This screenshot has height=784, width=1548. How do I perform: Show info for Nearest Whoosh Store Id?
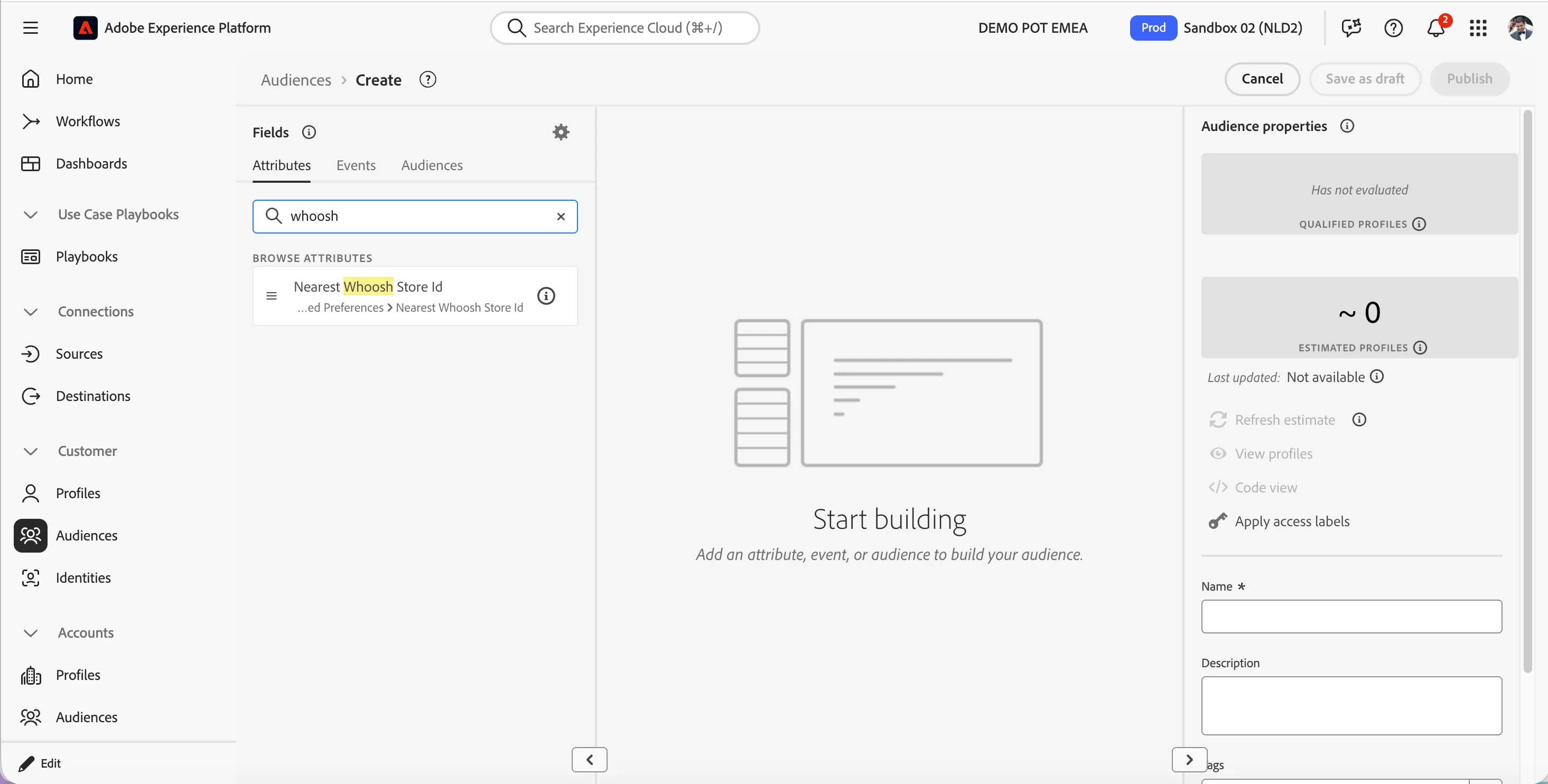546,295
